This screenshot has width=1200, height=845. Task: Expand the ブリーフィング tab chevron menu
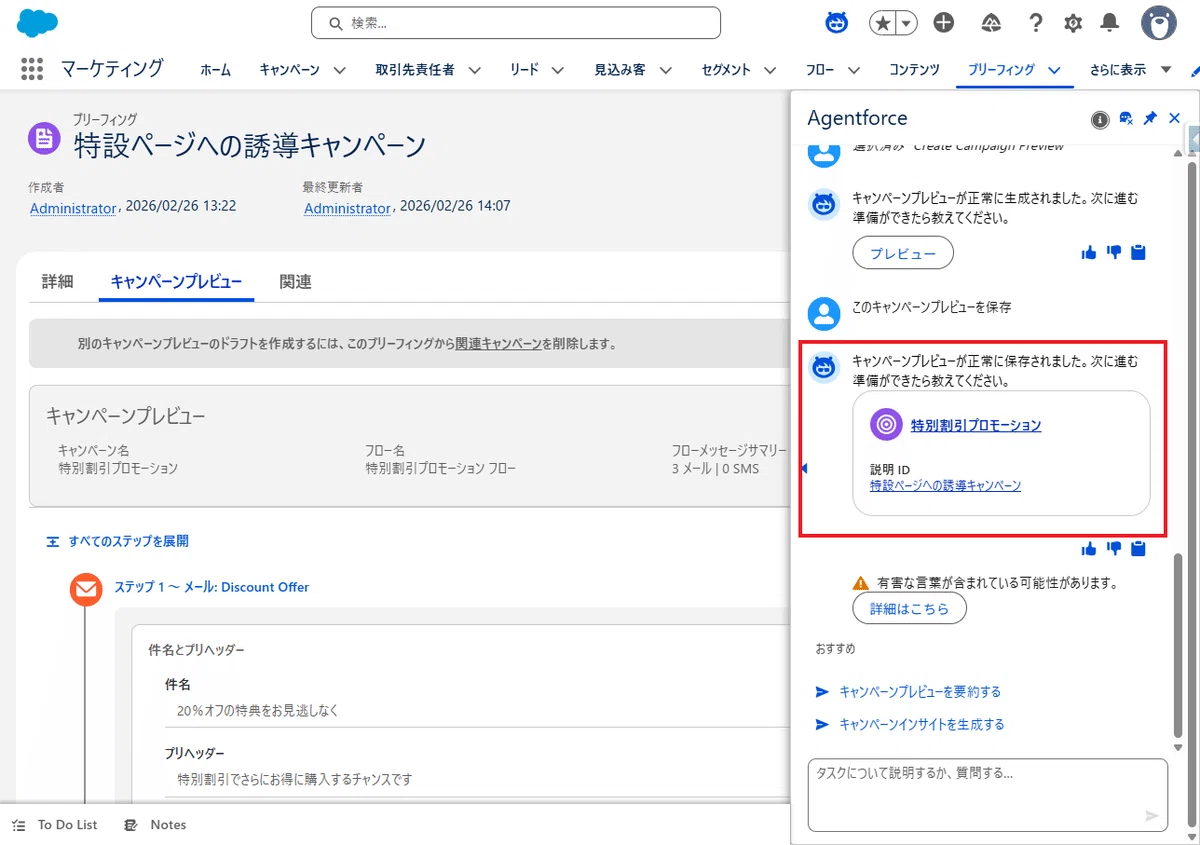click(1054, 70)
